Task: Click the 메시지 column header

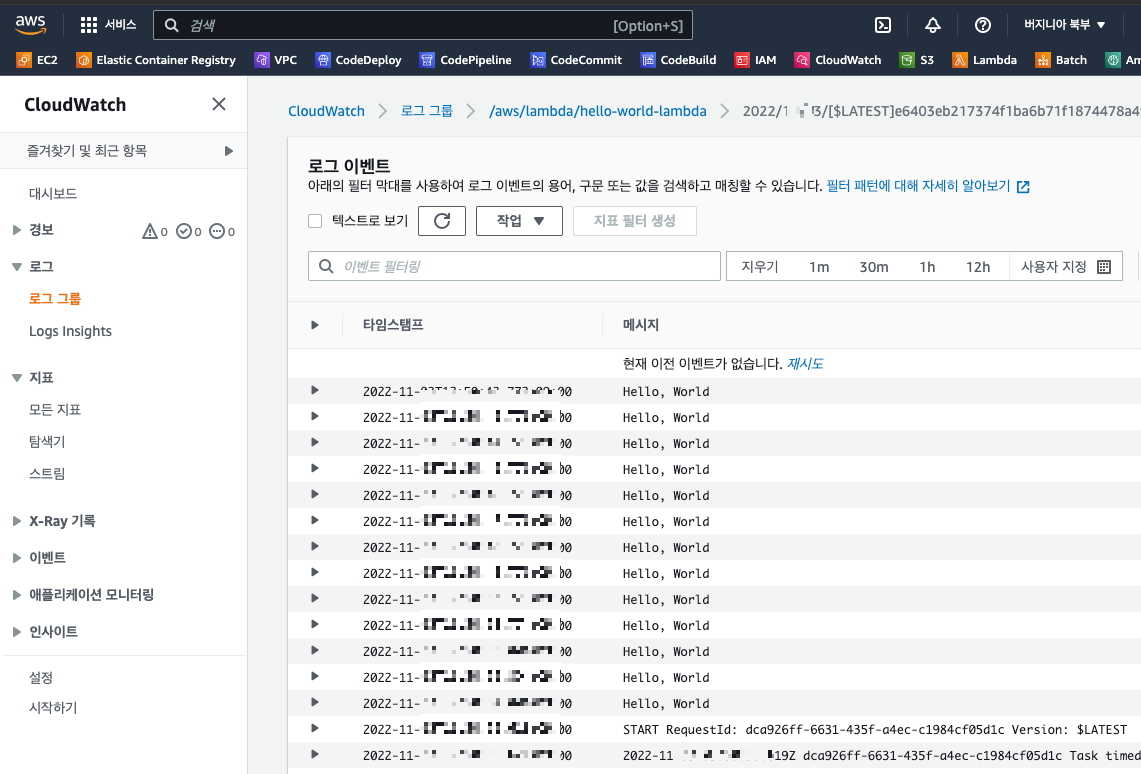Action: (641, 325)
